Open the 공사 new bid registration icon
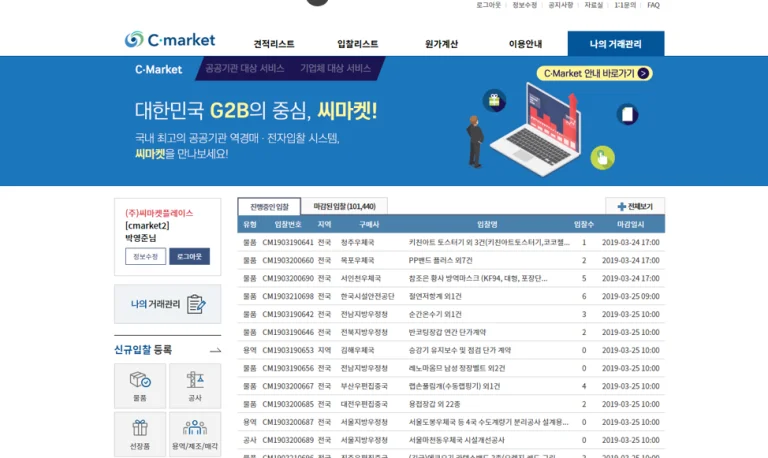The image size is (768, 458). tap(195, 386)
